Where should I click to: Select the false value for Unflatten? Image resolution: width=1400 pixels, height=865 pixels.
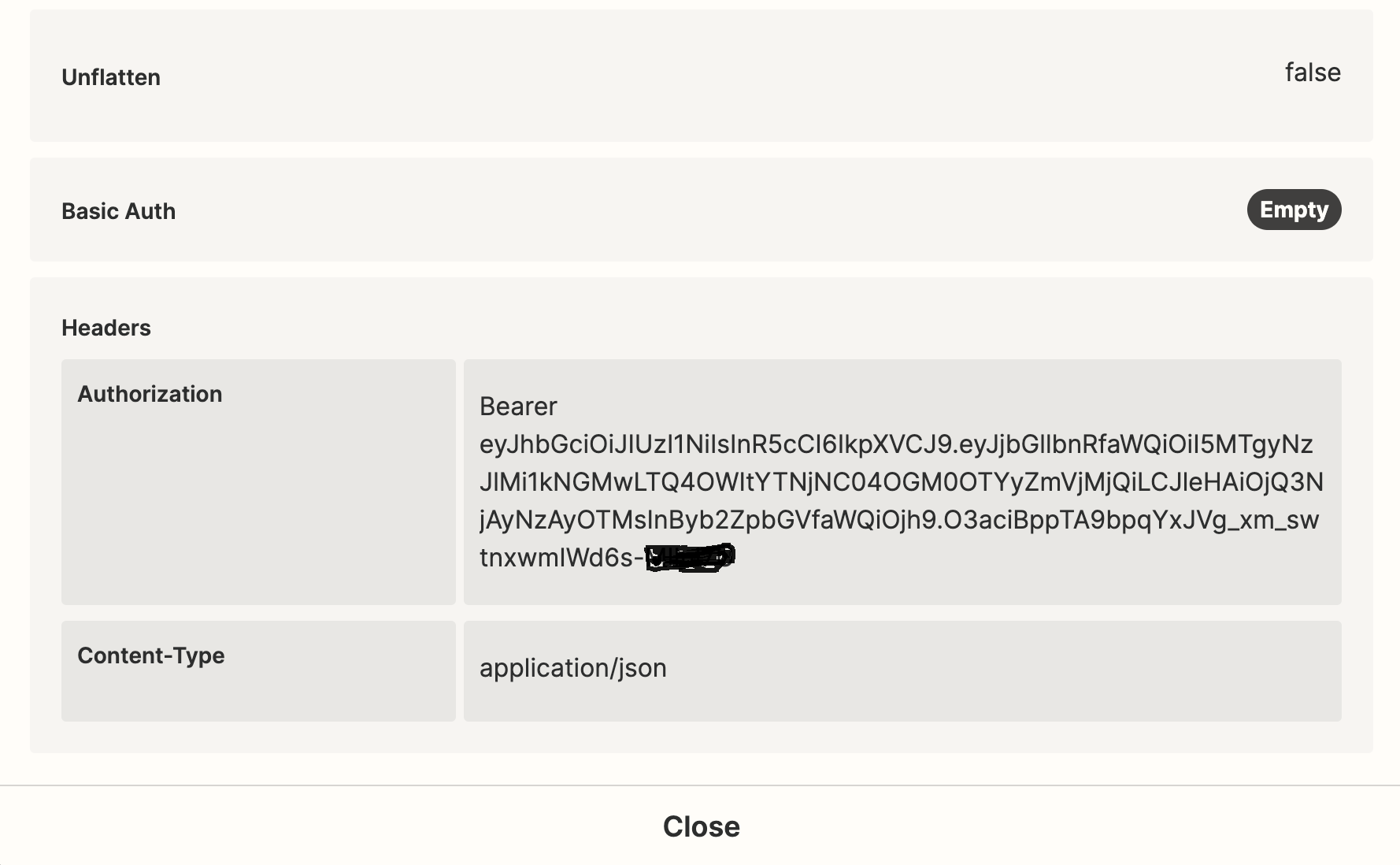[x=1312, y=72]
